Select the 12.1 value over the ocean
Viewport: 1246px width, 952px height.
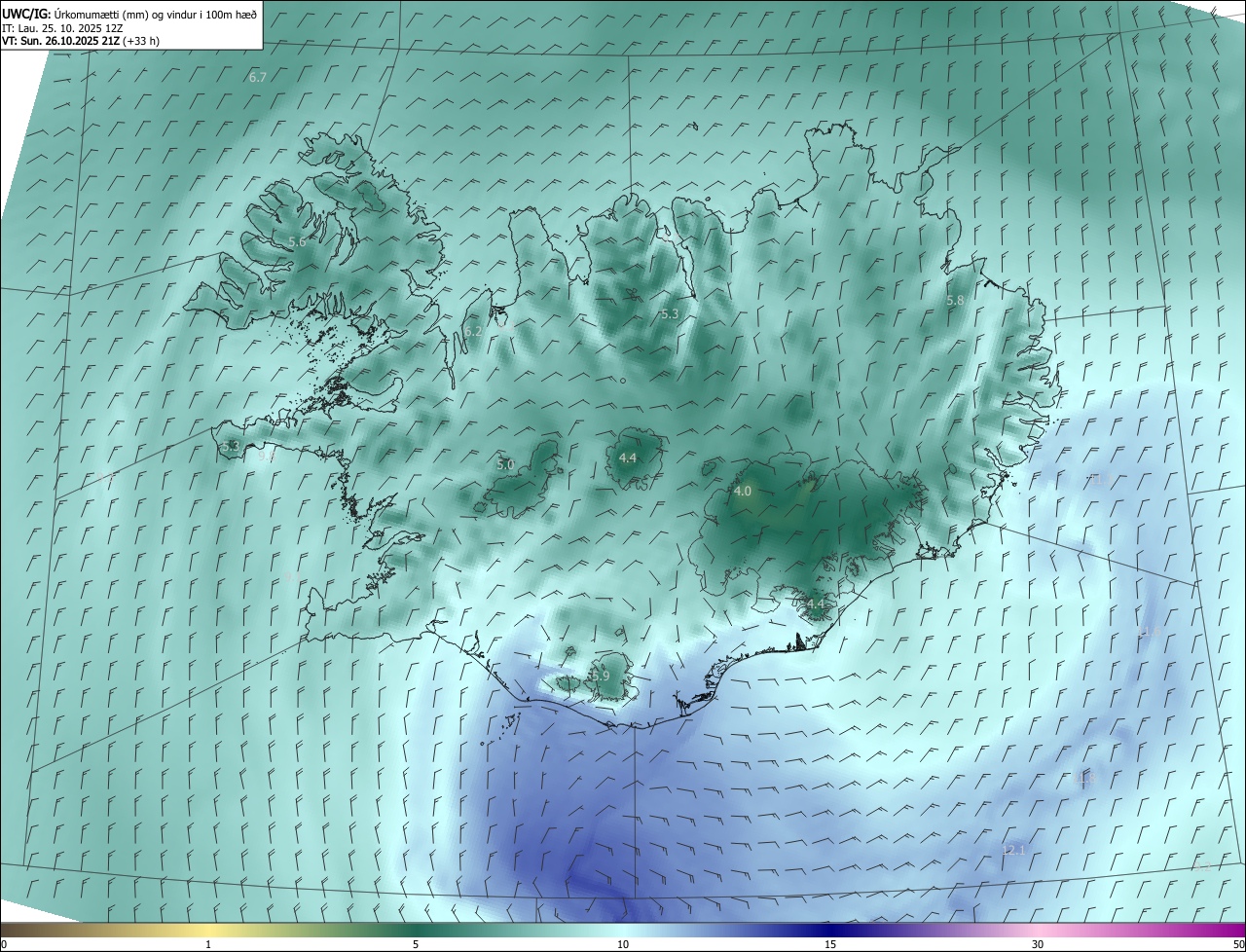[1013, 850]
